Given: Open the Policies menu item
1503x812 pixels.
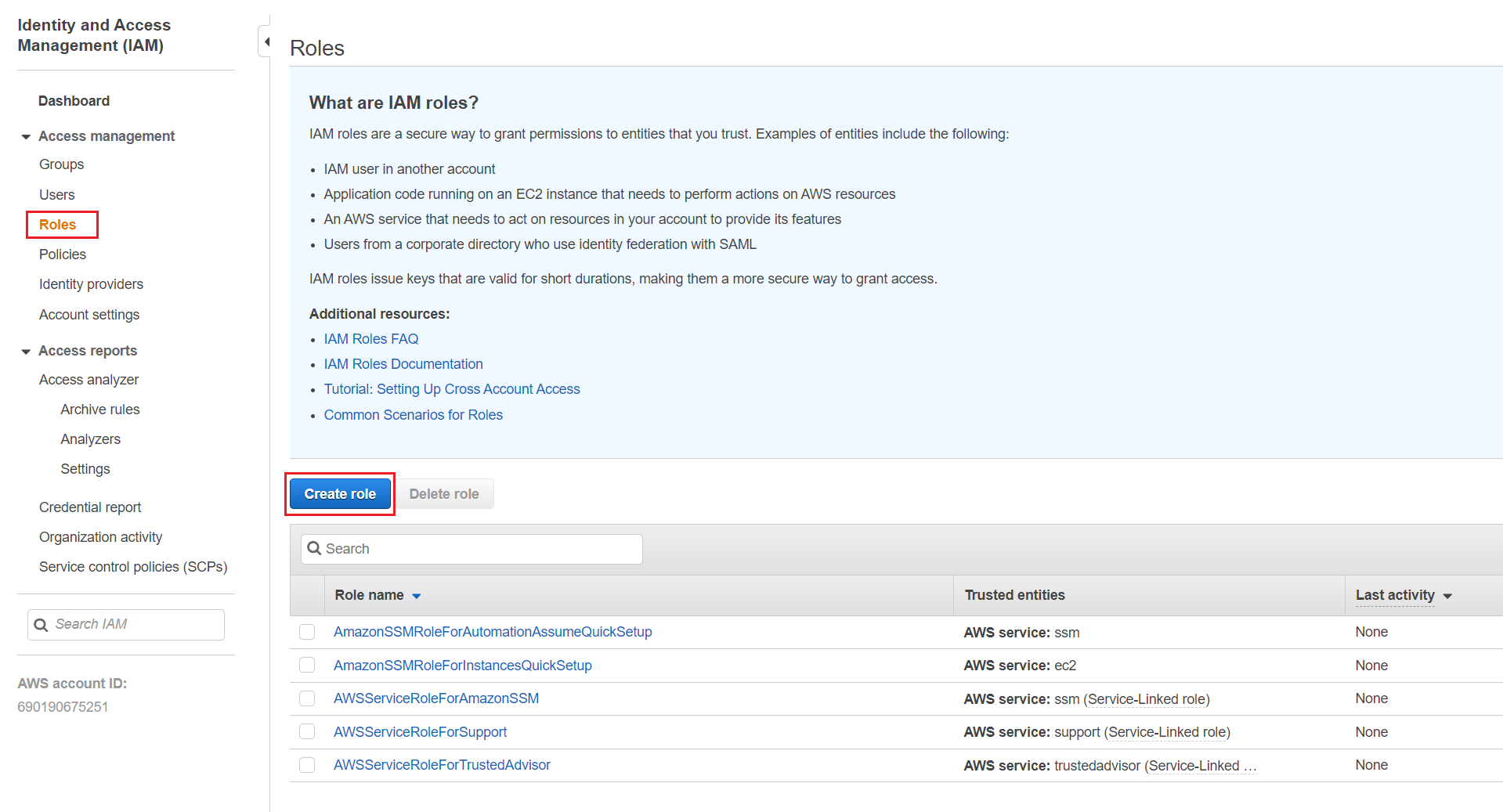Looking at the screenshot, I should [63, 254].
